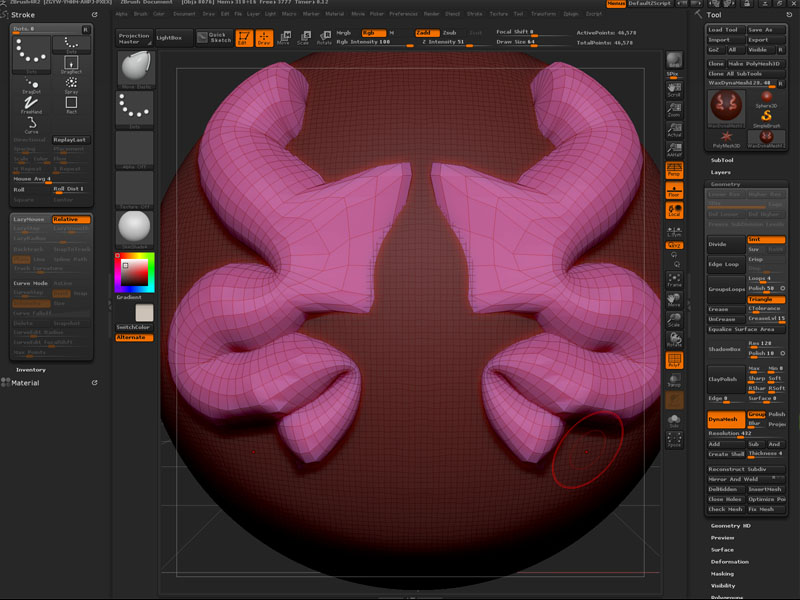Click the Mirror And Weld button
This screenshot has height=600, width=800.
click(746, 479)
